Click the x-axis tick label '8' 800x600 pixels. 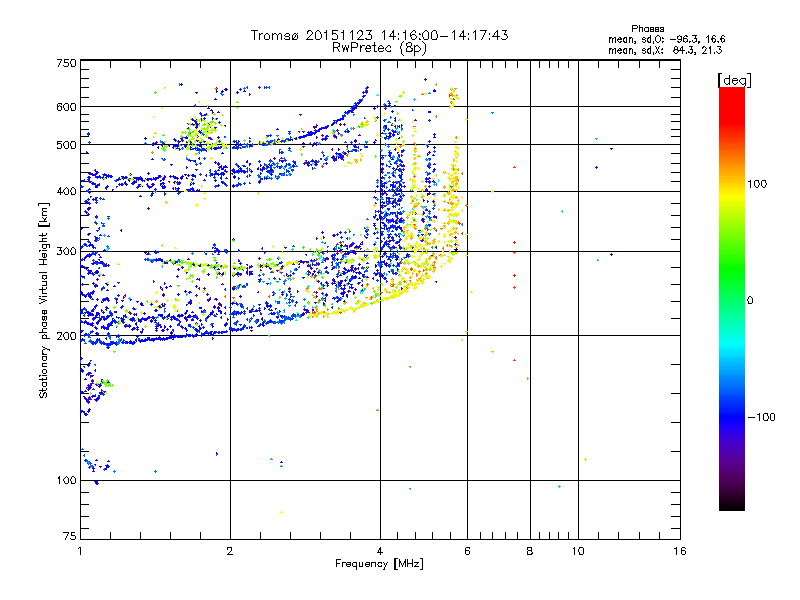[530, 551]
